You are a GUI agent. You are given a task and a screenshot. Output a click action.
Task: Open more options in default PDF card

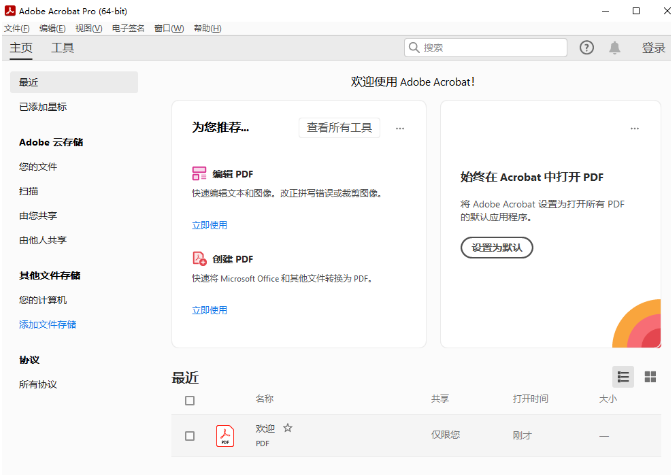634,128
